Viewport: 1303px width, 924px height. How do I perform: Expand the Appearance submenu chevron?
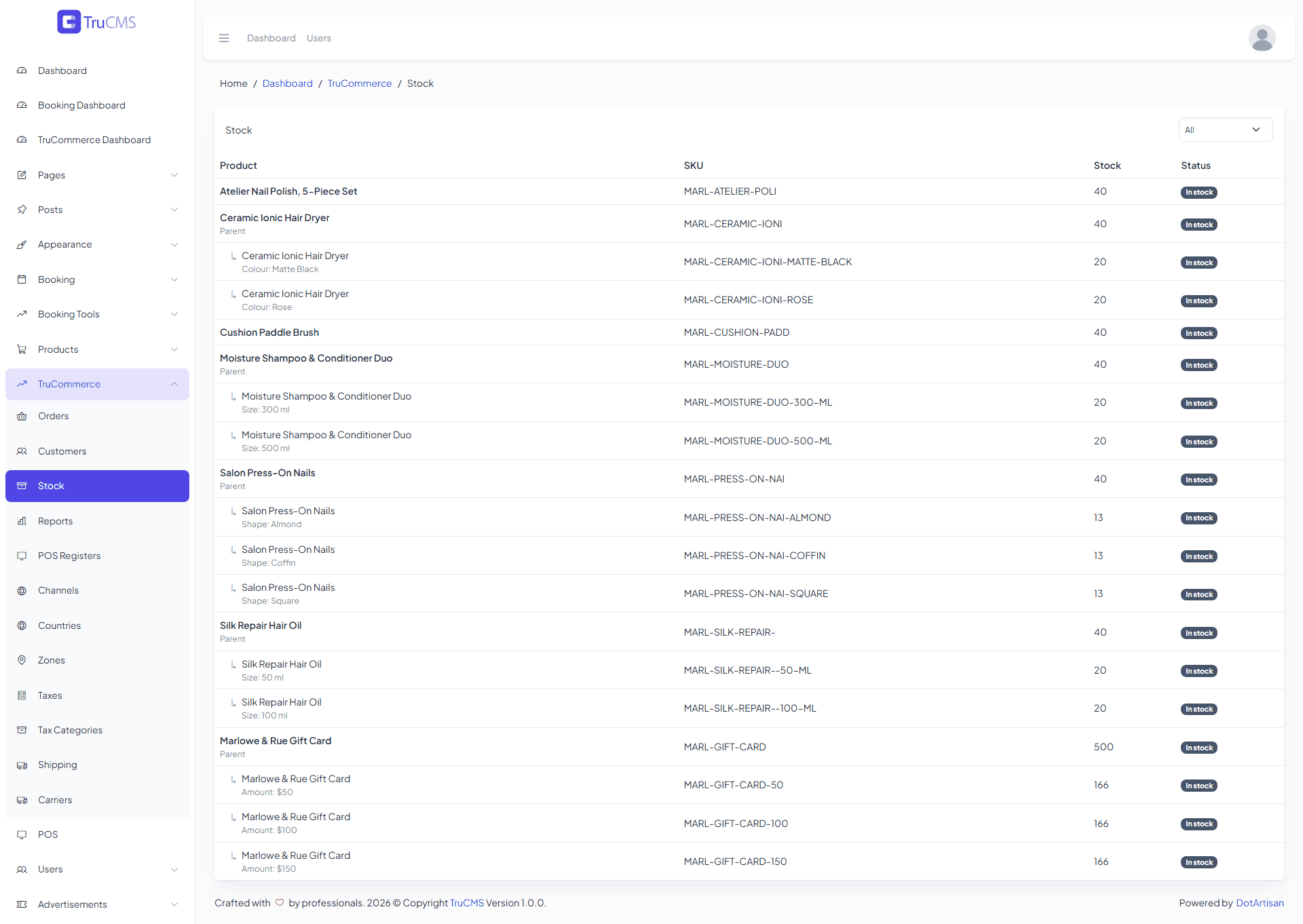(174, 245)
